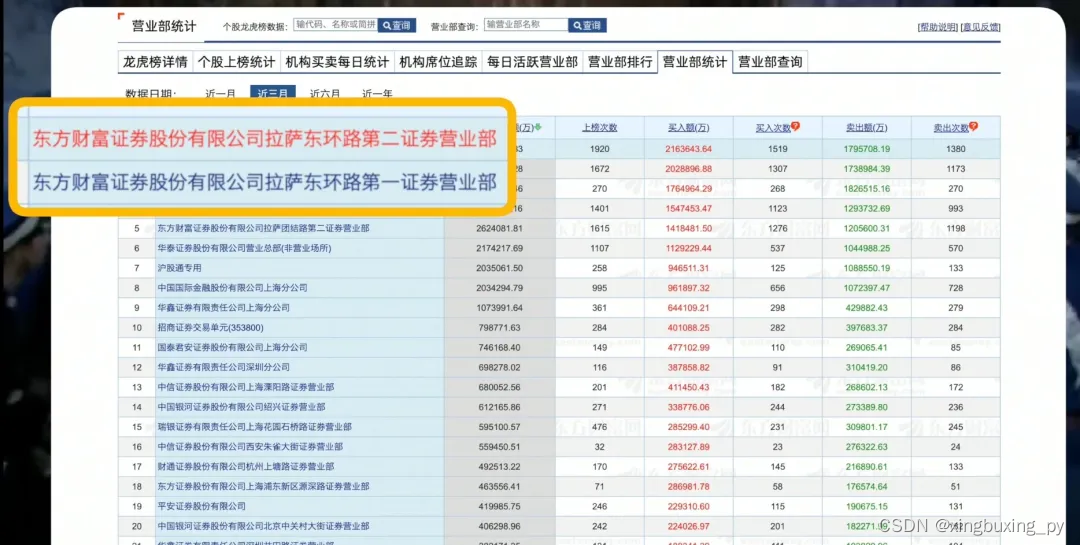Click the sell amount 309801.17

pyautogui.click(x=866, y=427)
